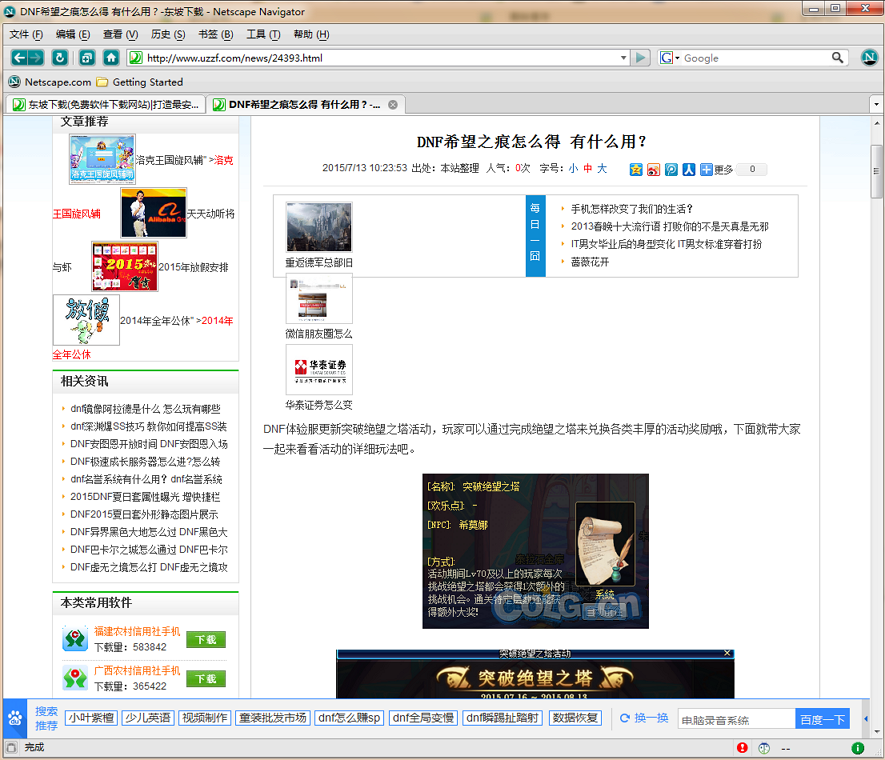885x760 pixels.
Task: Open the 编辑 (E) menu
Action: pos(73,34)
